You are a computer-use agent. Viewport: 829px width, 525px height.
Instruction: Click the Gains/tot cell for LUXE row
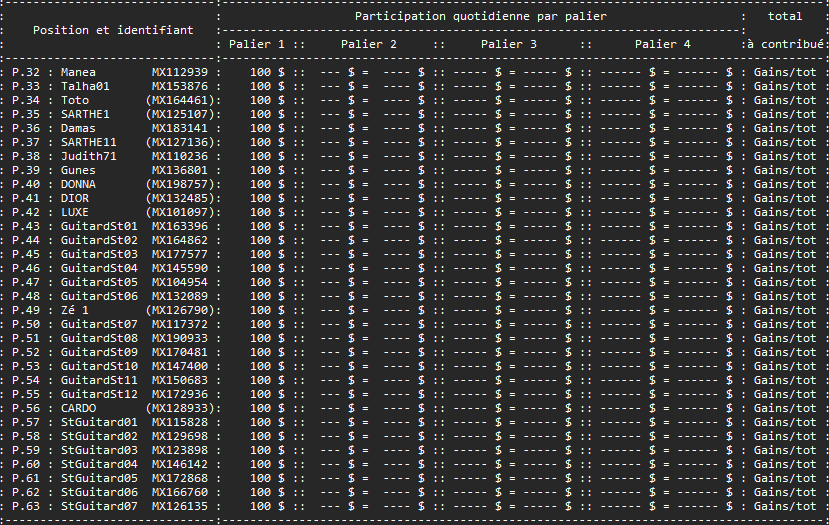pos(785,212)
